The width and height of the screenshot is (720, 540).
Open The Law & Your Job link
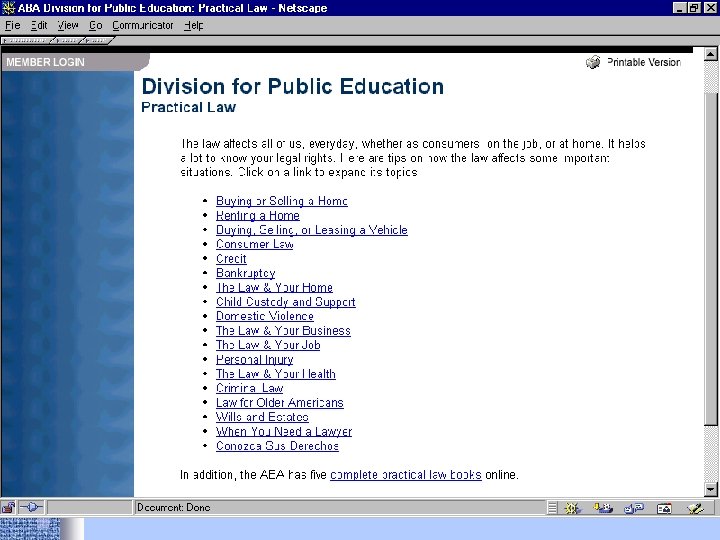pos(268,345)
